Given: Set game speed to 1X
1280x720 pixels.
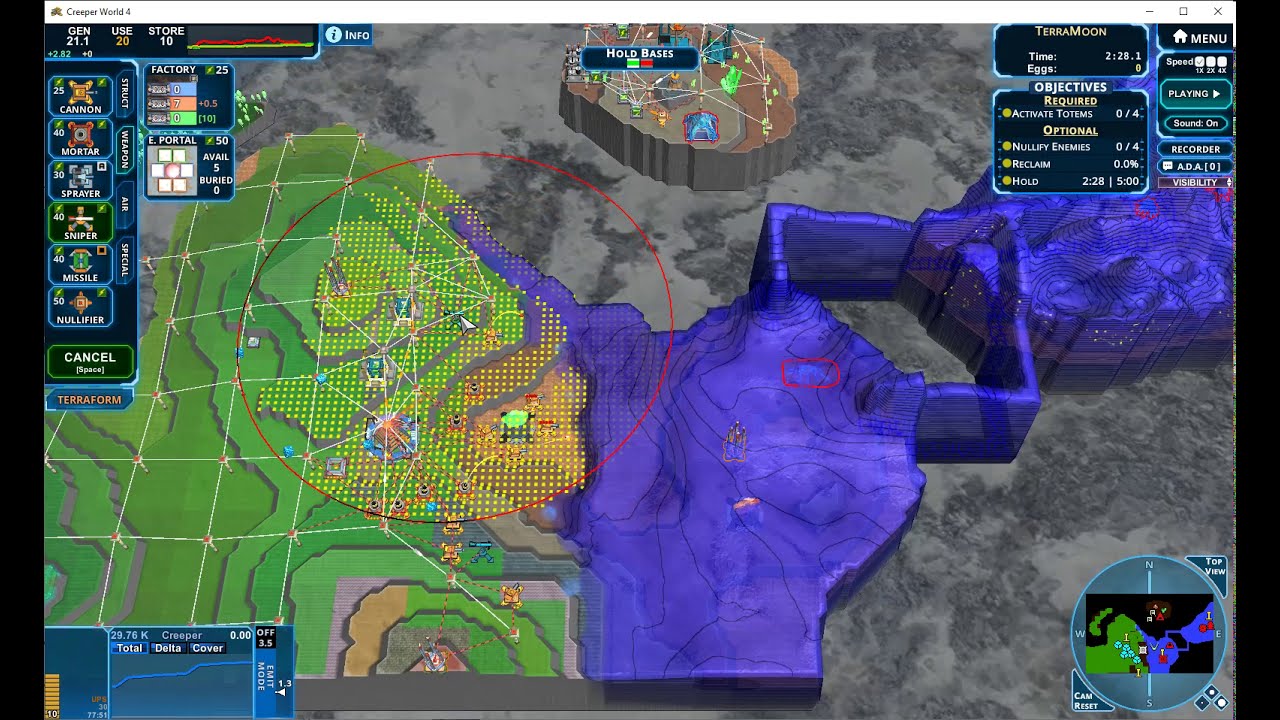Looking at the screenshot, I should point(1200,62).
